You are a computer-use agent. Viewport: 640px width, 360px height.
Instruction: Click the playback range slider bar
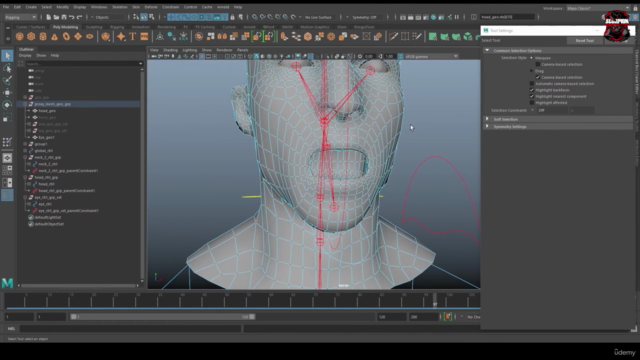click(x=162, y=317)
